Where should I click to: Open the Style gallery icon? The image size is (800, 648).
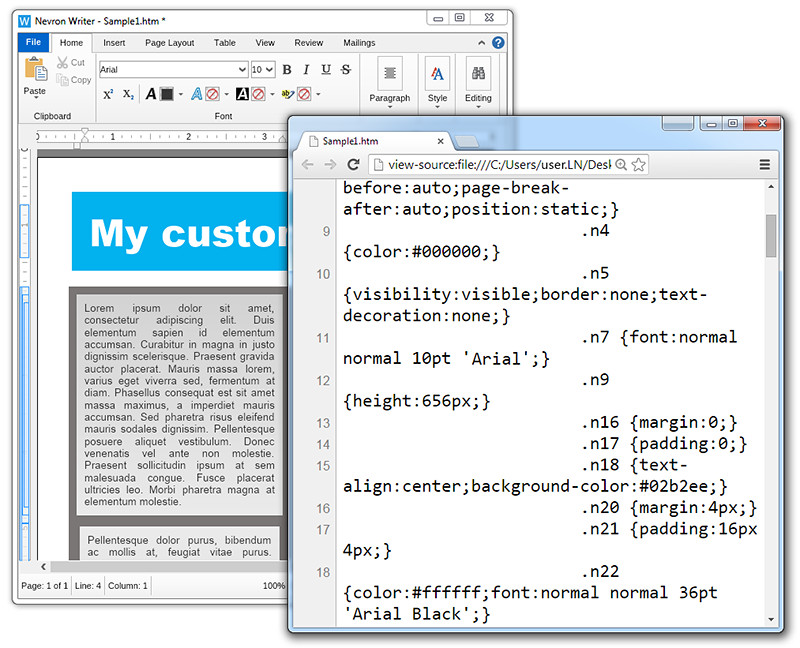tap(437, 74)
